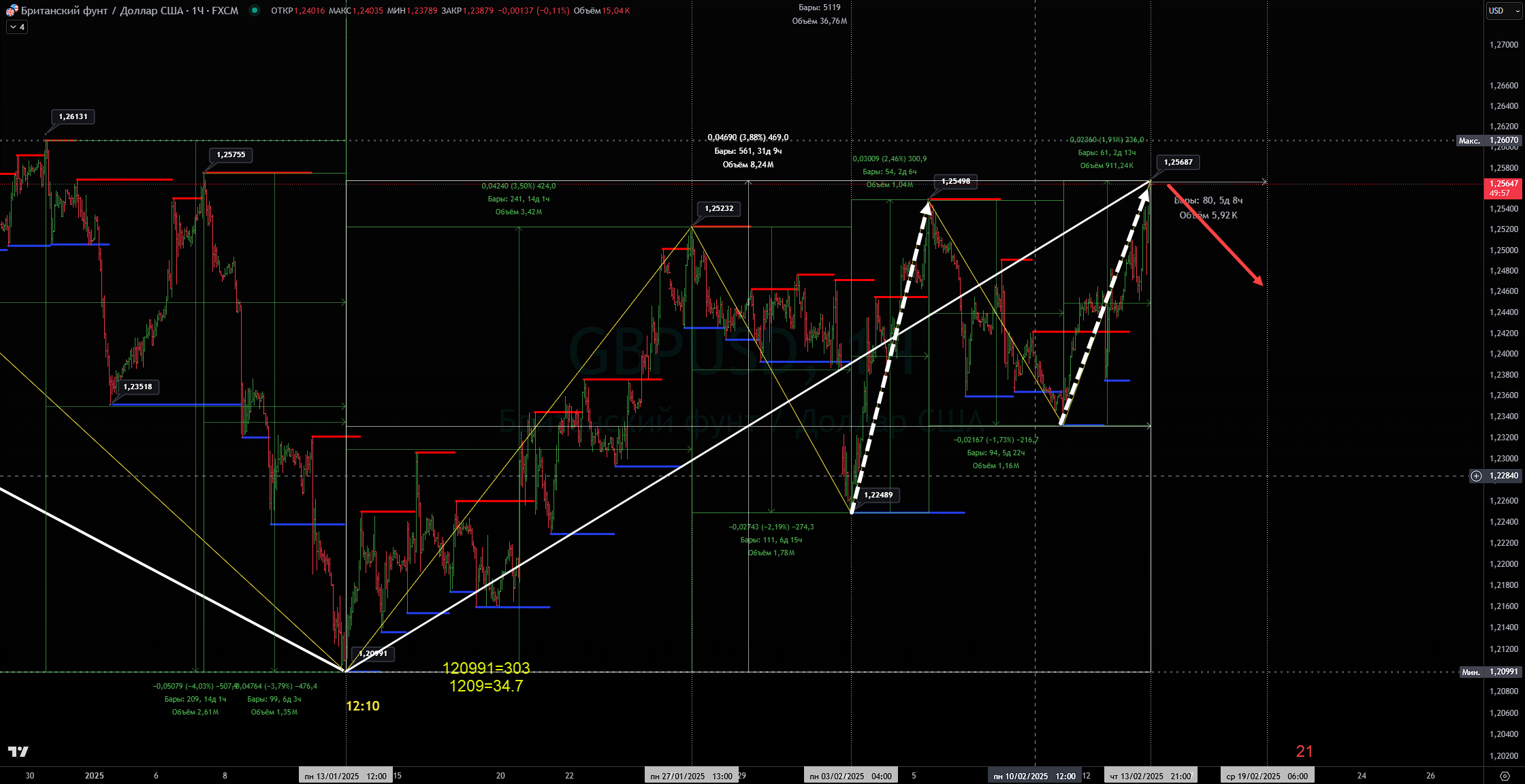Screen dimensions: 1525x784
Task: Click the Бары: 5119 label at top
Action: 820,7
